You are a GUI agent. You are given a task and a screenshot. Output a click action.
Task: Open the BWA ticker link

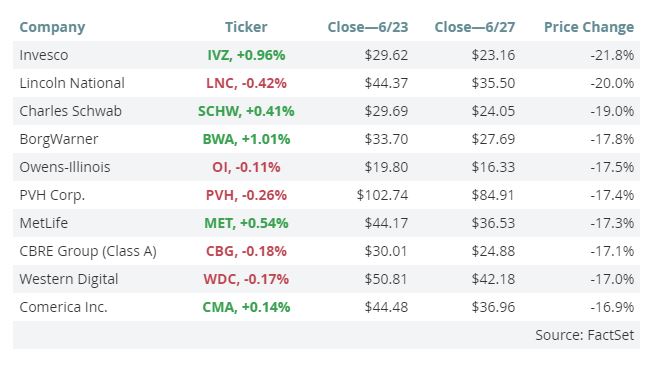[x=246, y=139]
